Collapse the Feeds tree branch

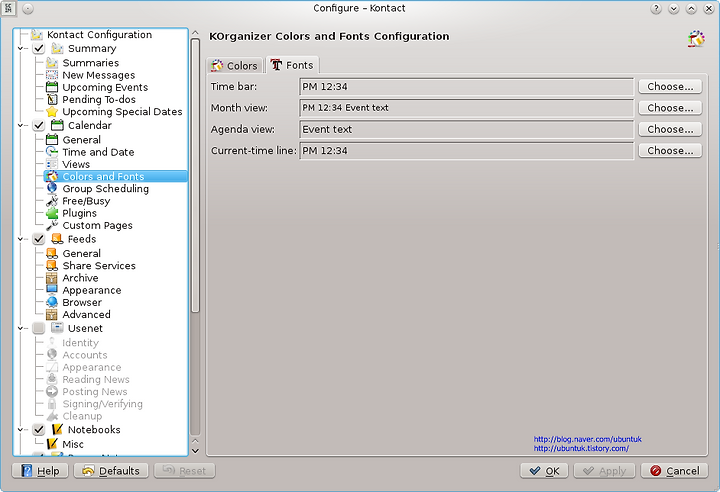click(x=20, y=239)
